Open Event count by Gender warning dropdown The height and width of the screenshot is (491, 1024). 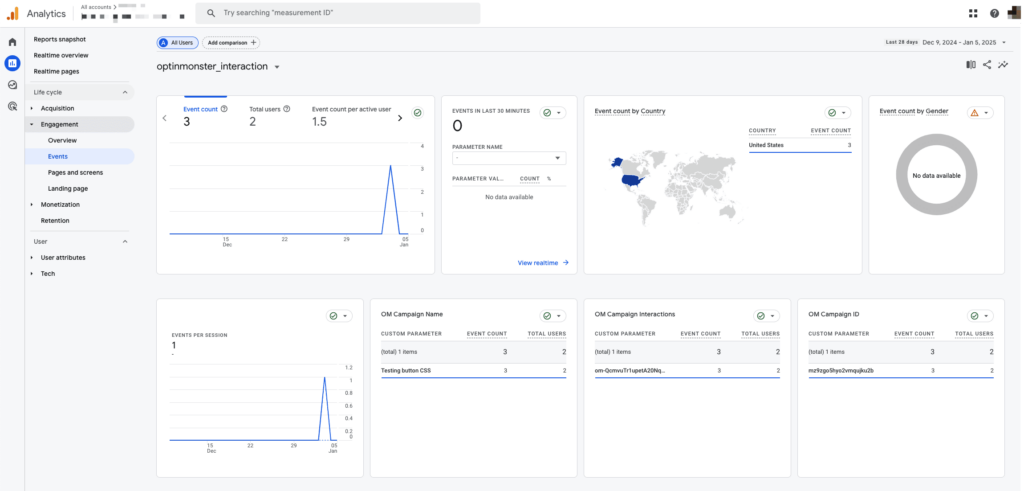point(980,113)
